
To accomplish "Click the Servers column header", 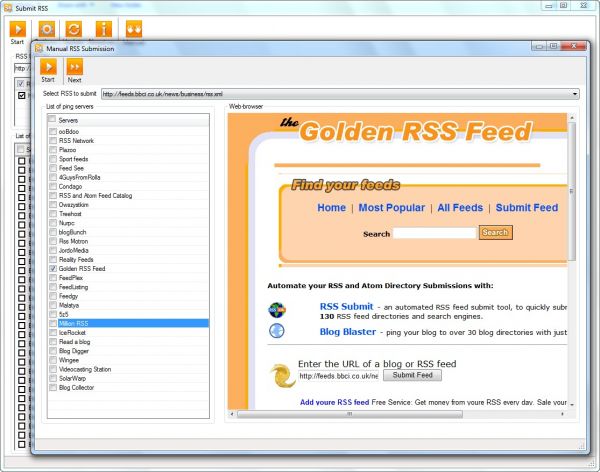I will coord(129,120).
